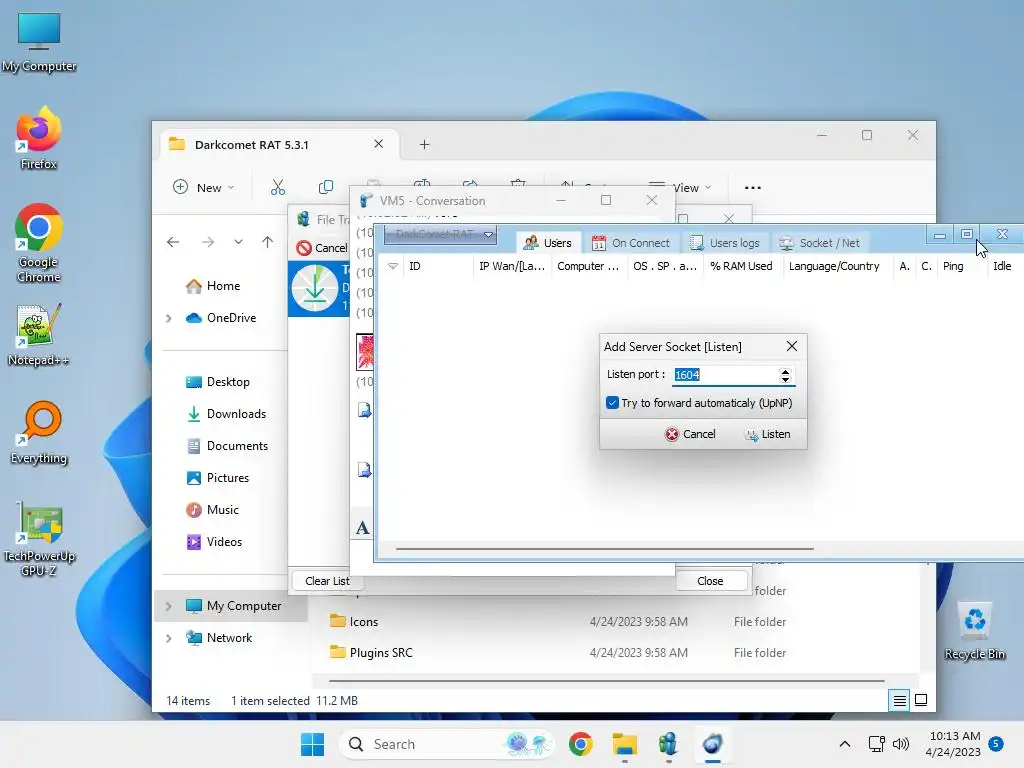
Task: Click the Listen button in socket dialog
Action: point(767,434)
